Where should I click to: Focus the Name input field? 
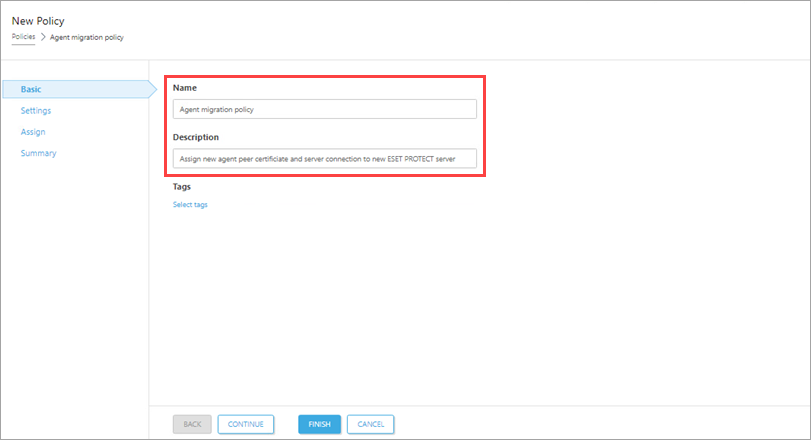click(x=324, y=109)
